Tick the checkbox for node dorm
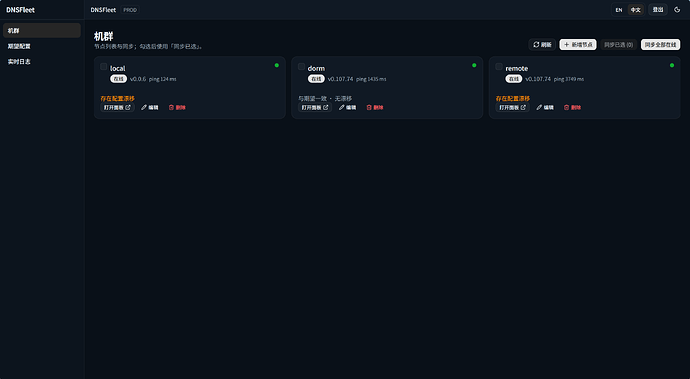690x379 pixels. [x=301, y=66]
